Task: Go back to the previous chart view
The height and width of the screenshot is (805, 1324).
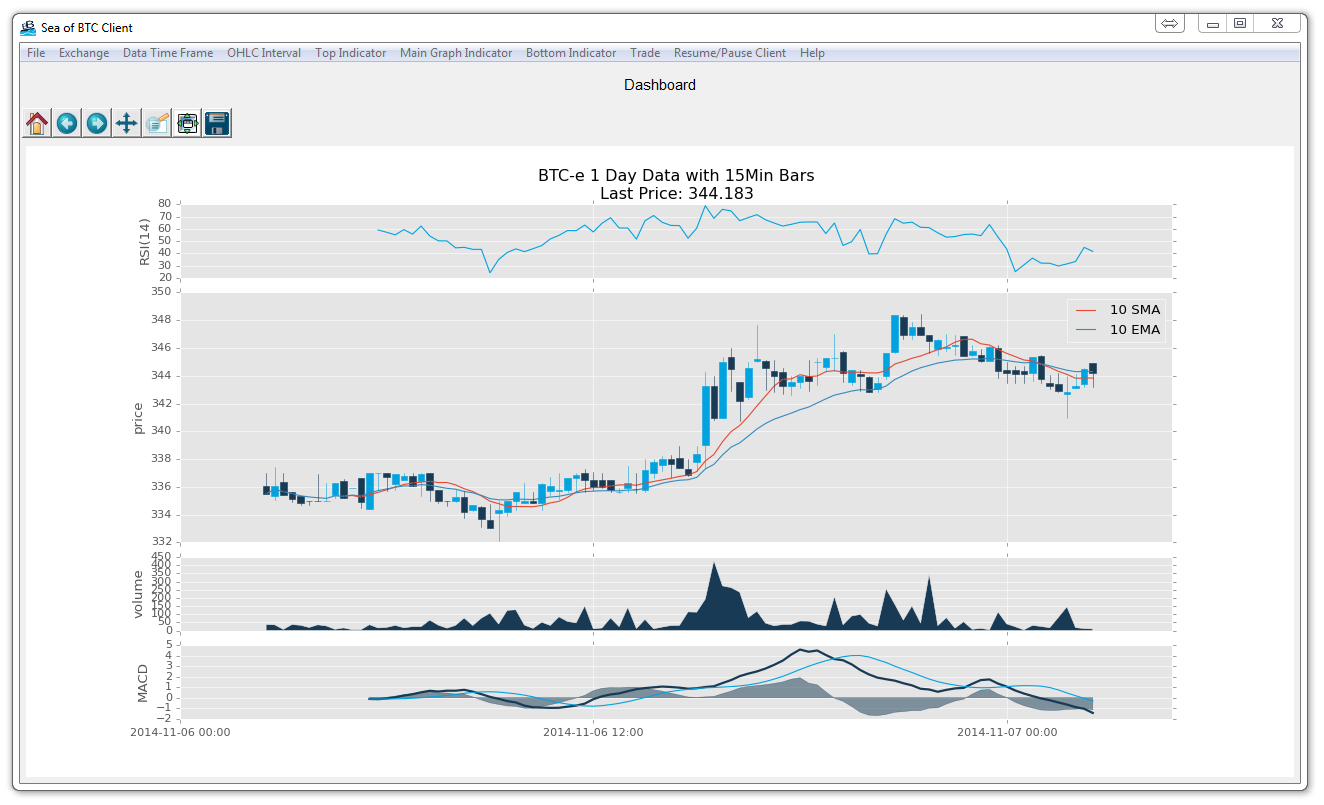Action: (x=67, y=123)
